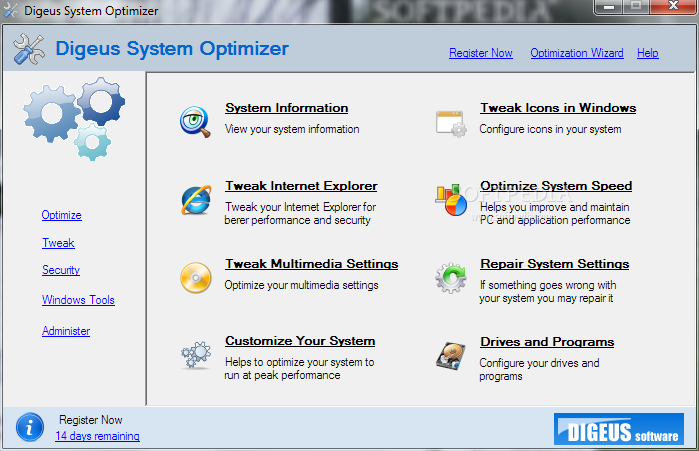Open Customize Your System
The image size is (699, 451).
coord(300,341)
